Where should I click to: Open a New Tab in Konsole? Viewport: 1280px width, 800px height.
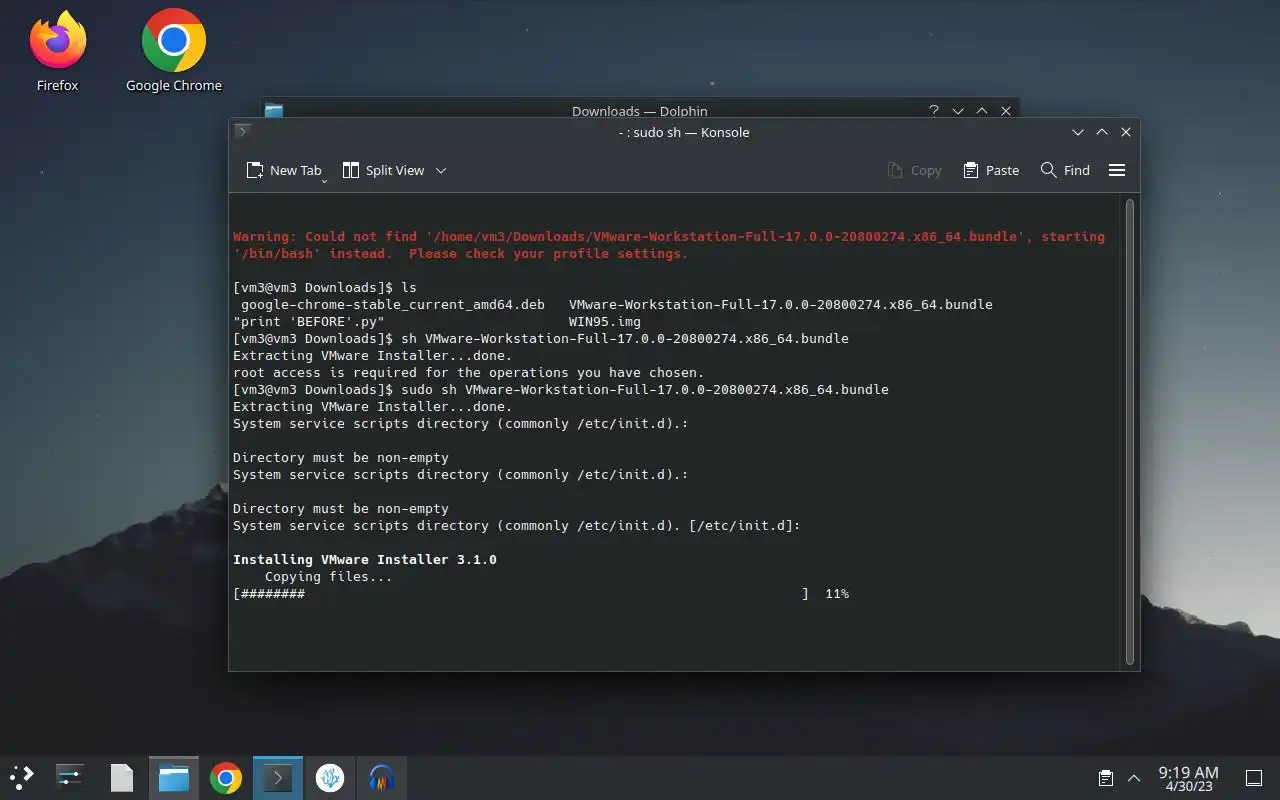[283, 170]
